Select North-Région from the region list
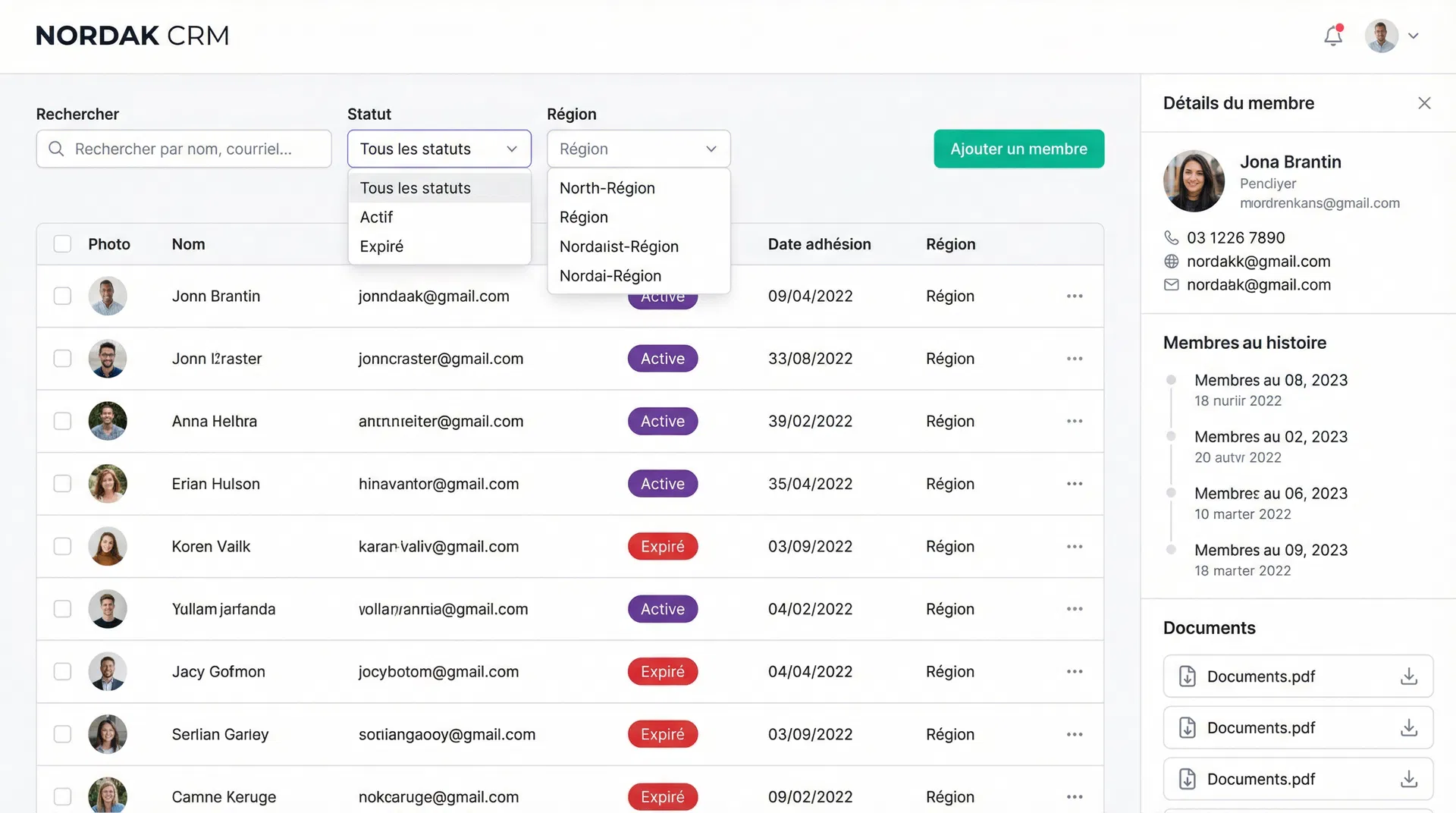The width and height of the screenshot is (1456, 813). coord(607,188)
